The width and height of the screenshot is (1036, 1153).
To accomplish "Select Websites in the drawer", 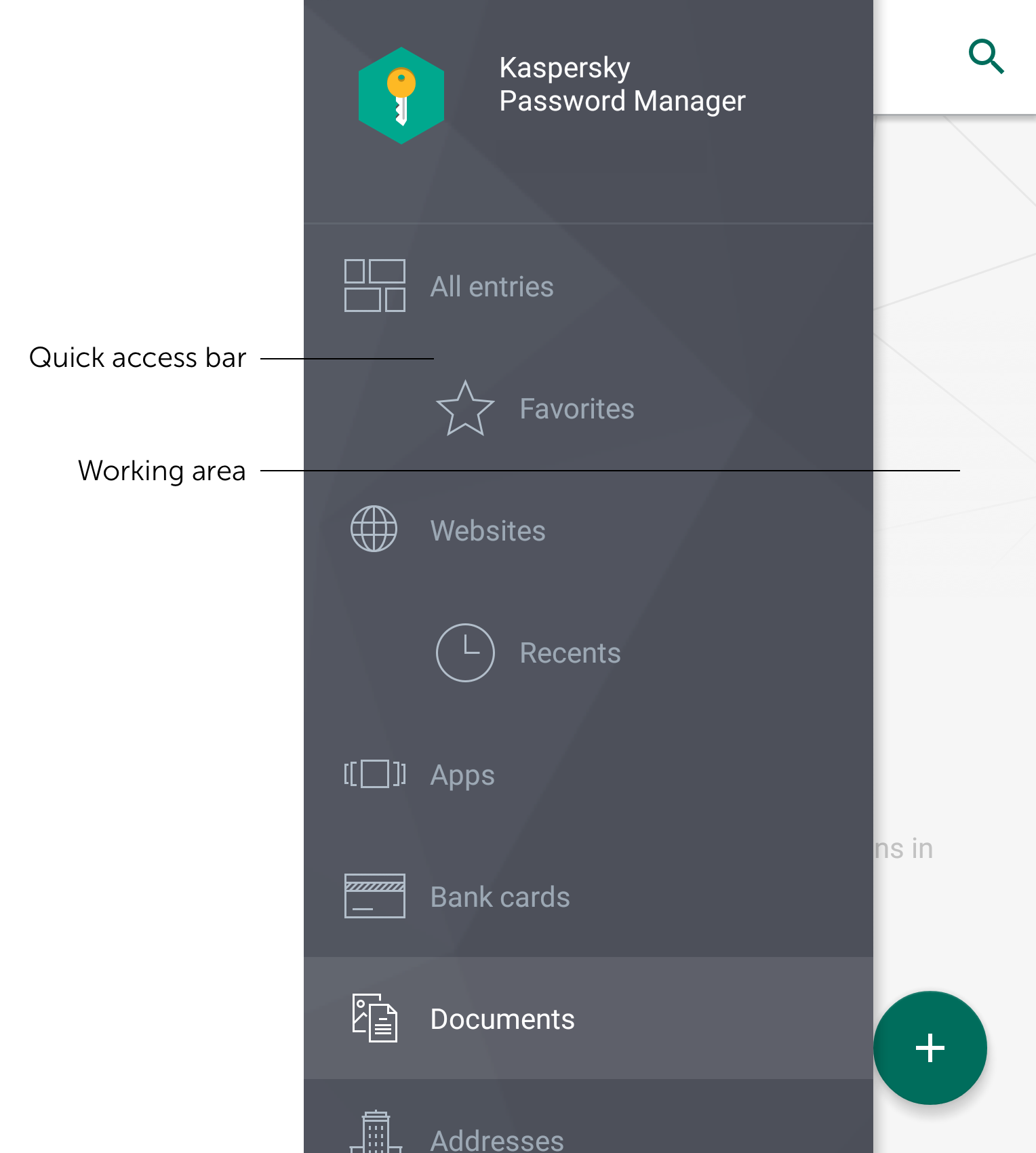I will (589, 530).
